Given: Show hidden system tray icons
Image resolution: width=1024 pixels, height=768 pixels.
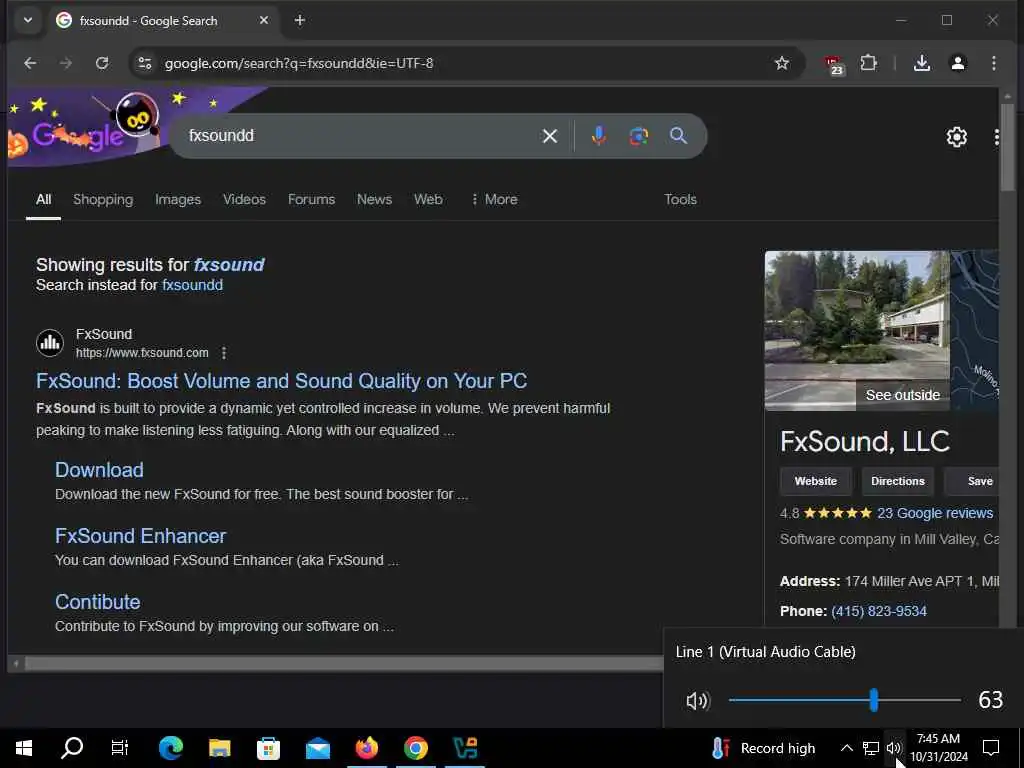Looking at the screenshot, I should [x=846, y=748].
